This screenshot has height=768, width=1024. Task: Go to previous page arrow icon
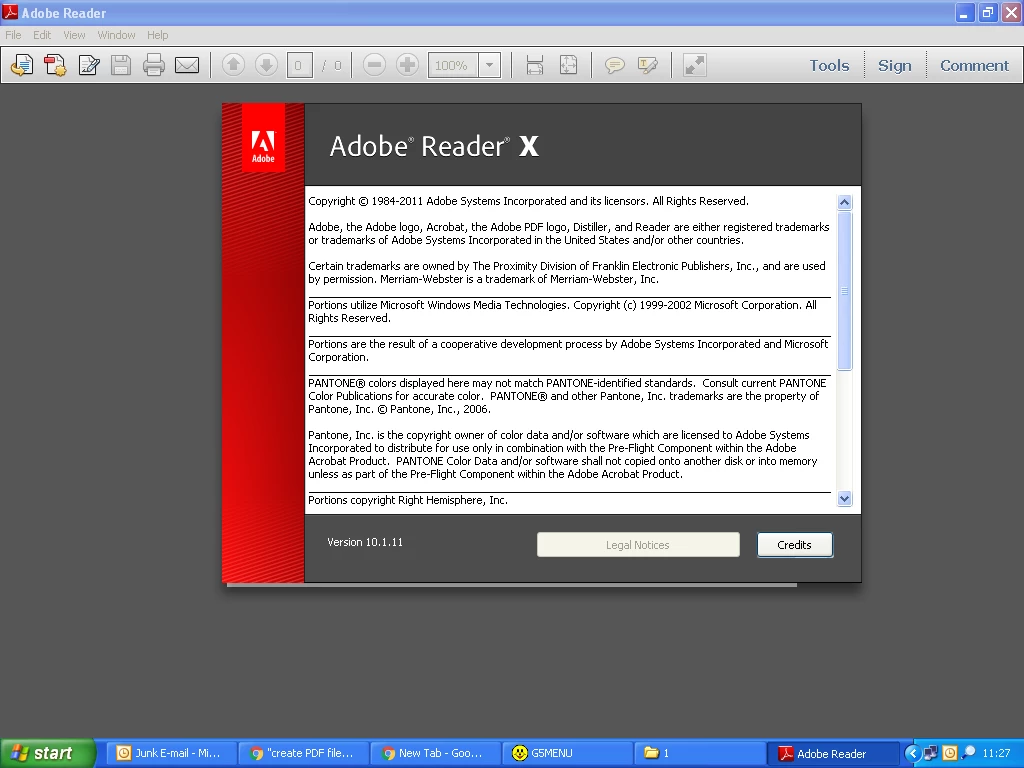(x=233, y=65)
